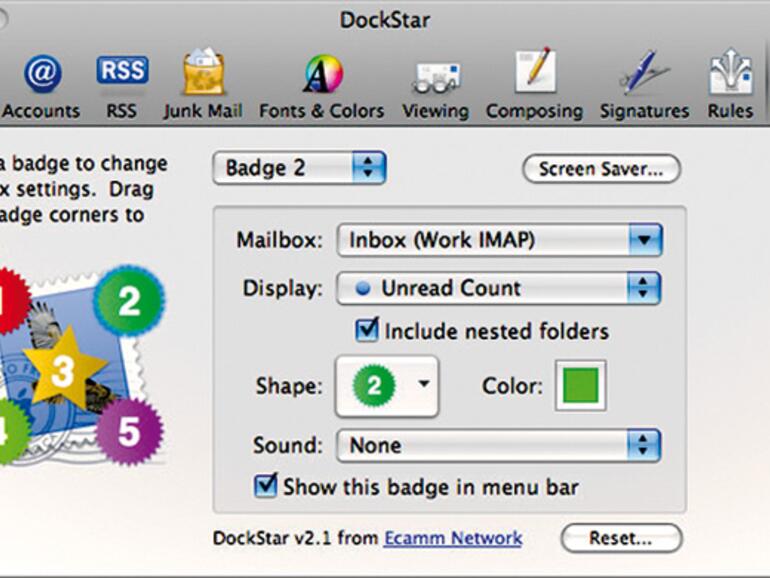The image size is (770, 578).
Task: Click the 'Display:' label
Action: point(283,288)
